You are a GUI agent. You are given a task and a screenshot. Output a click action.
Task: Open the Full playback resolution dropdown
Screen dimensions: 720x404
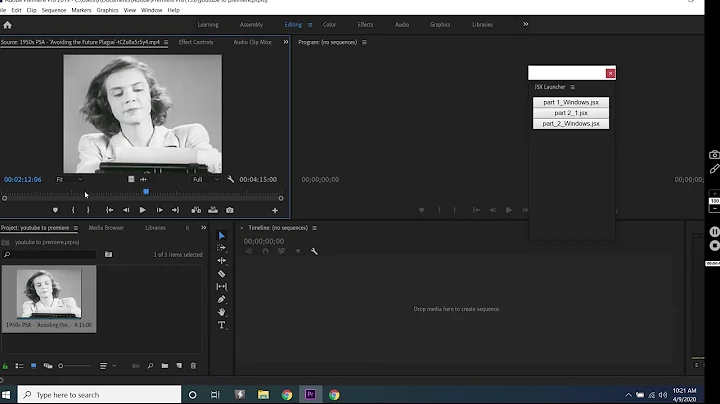tap(206, 180)
